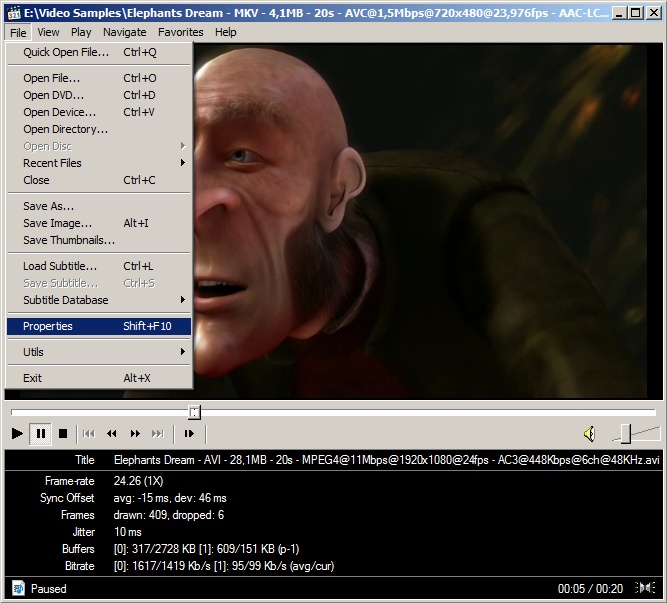Click the status bar file type icon
Screen dimensions: 667x603
[x=18, y=589]
